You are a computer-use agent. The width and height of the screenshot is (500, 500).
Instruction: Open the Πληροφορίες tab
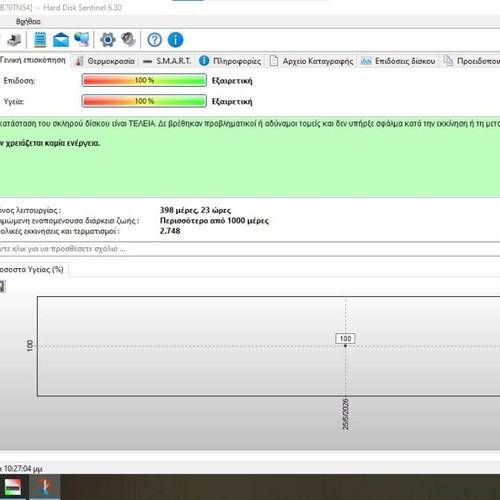230,61
